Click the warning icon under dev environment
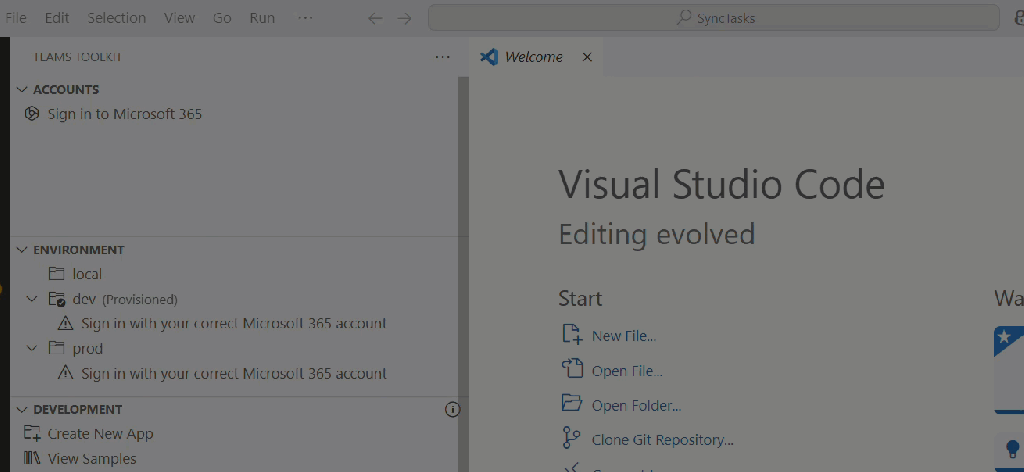Screen dimensions: 1024x472 pyautogui.click(x=66, y=323)
